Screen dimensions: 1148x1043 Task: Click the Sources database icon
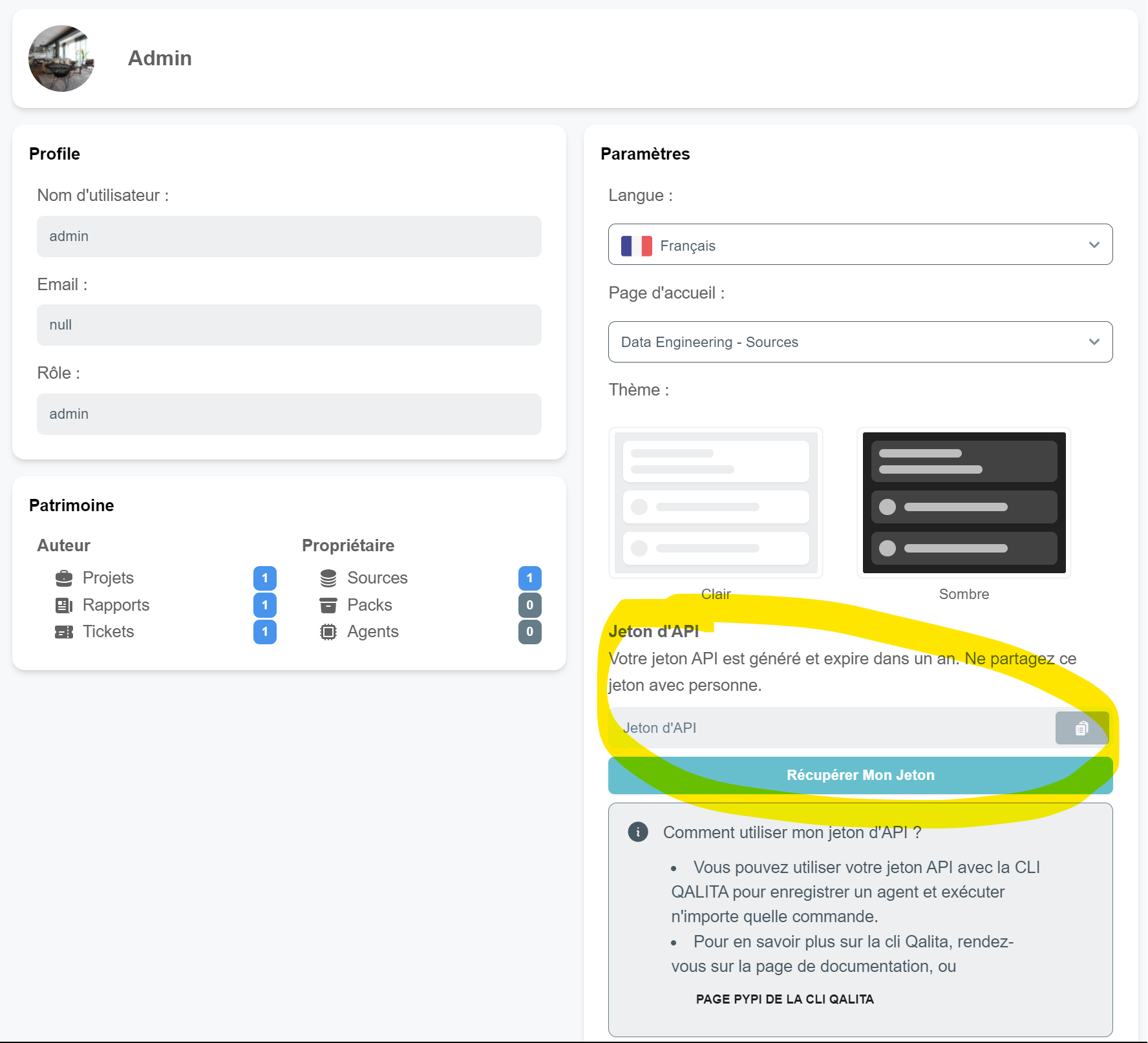click(328, 578)
